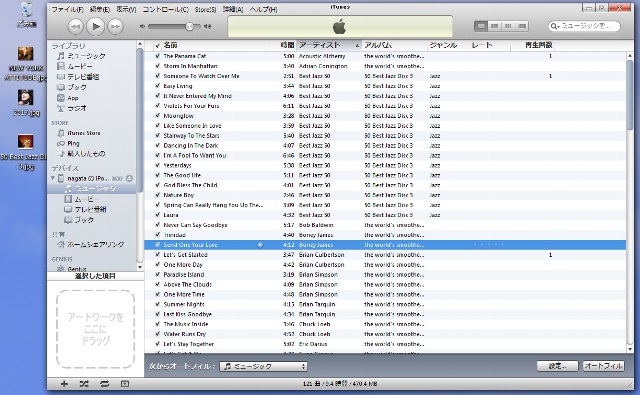Switch to album list view button

[x=494, y=26]
